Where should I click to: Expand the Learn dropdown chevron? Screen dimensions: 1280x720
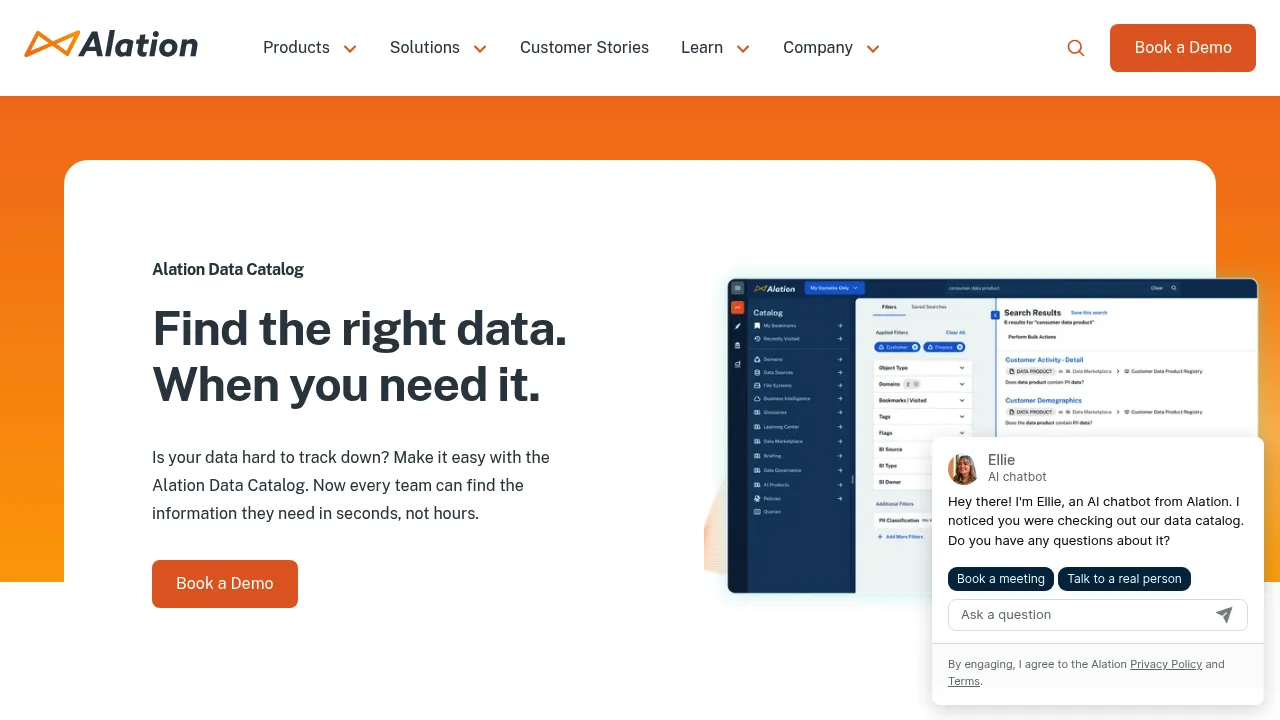[x=743, y=49]
